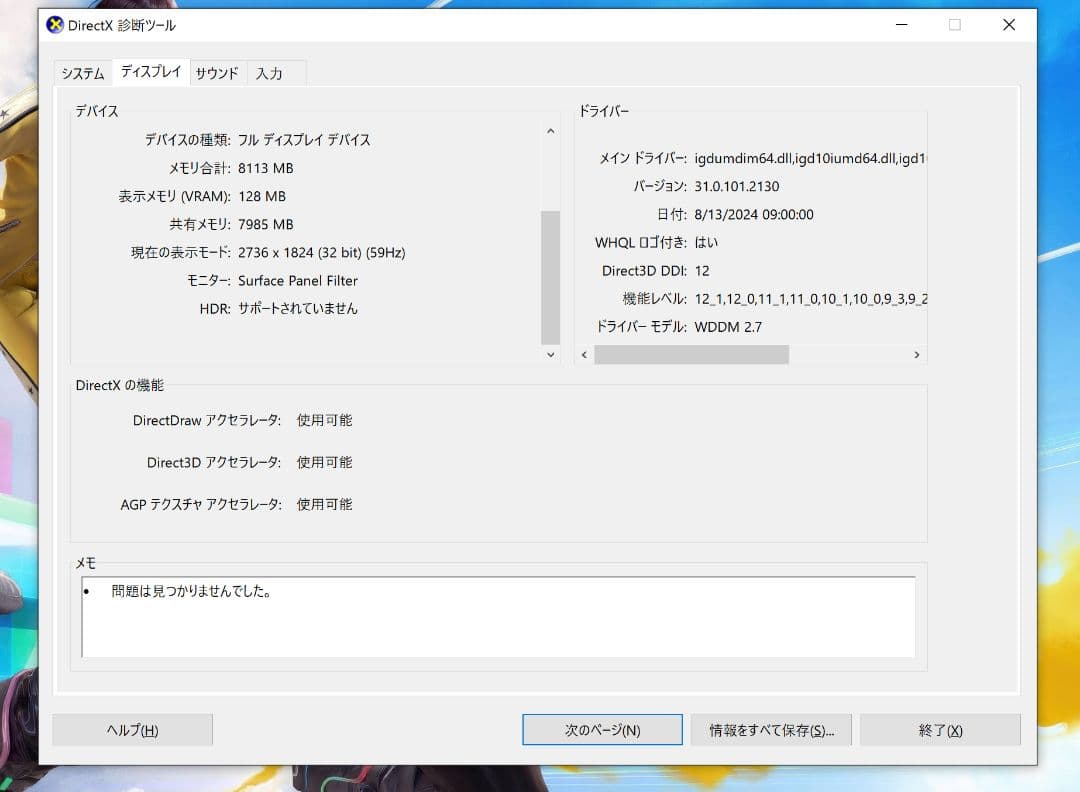Click the desktop wallpaper at the left edge
1080x792 pixels.
(x=15, y=400)
